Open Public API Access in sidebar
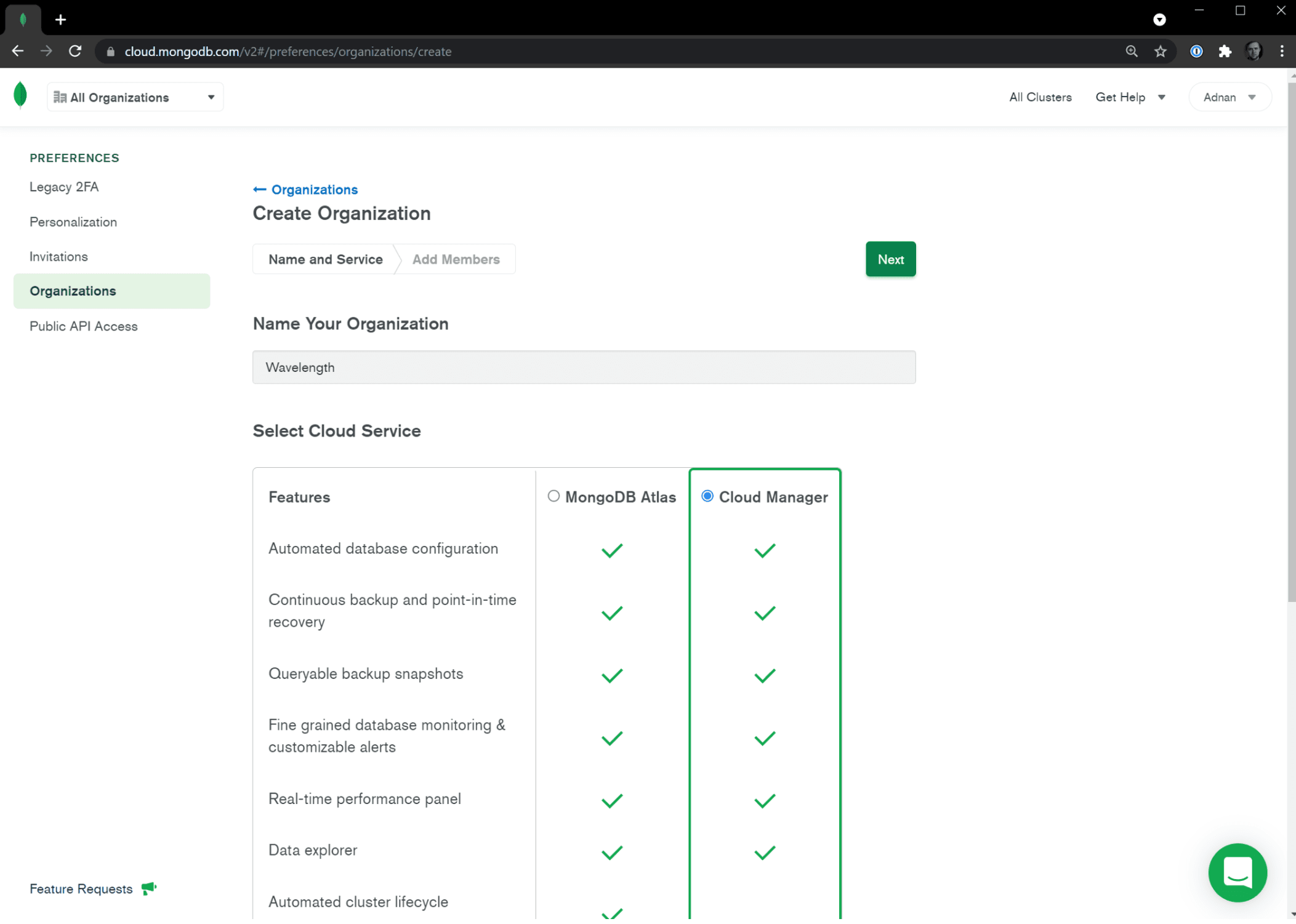This screenshot has width=1296, height=924. pos(84,326)
